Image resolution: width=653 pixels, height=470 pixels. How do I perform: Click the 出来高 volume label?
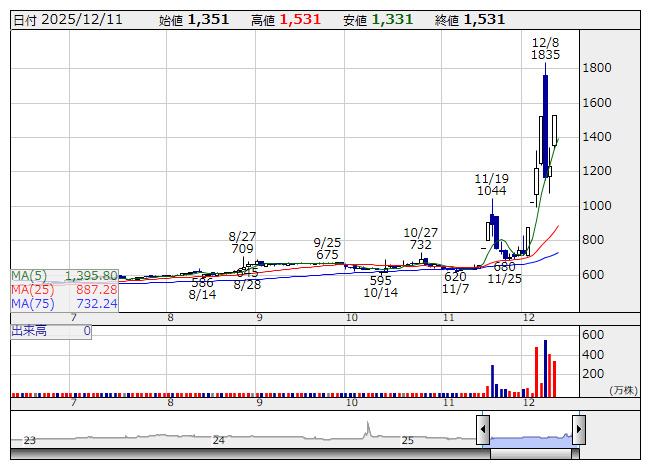[29, 330]
